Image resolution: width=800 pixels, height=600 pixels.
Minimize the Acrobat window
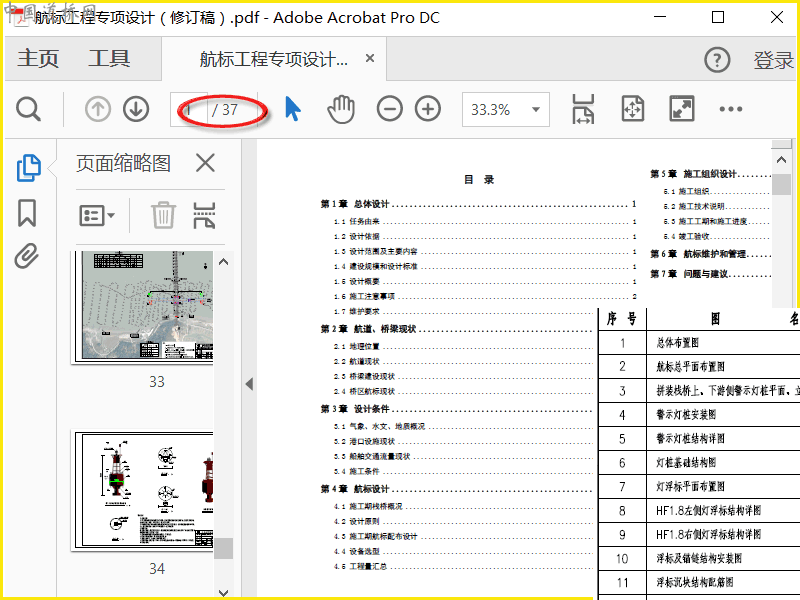pos(660,17)
